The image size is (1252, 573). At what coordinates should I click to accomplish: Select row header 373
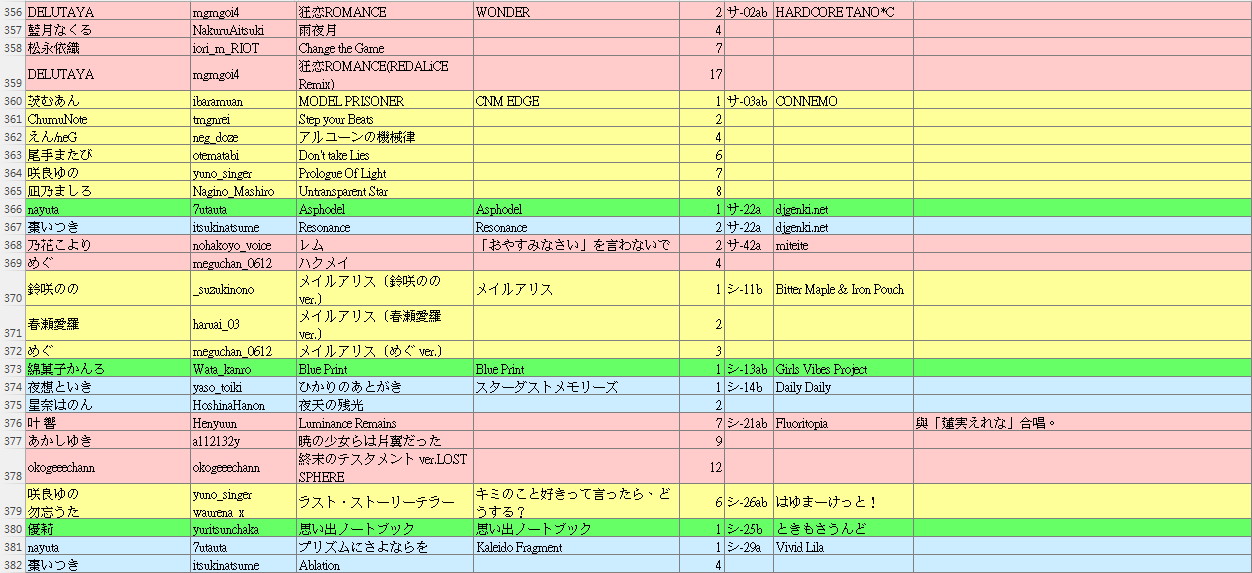pyautogui.click(x=12, y=369)
